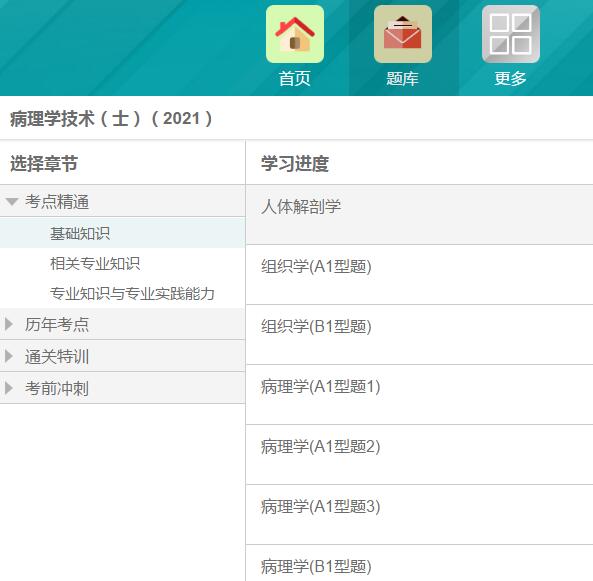Open 病理学(A1型题2) row
Viewport: 593px width, 581px height.
[x=419, y=455]
